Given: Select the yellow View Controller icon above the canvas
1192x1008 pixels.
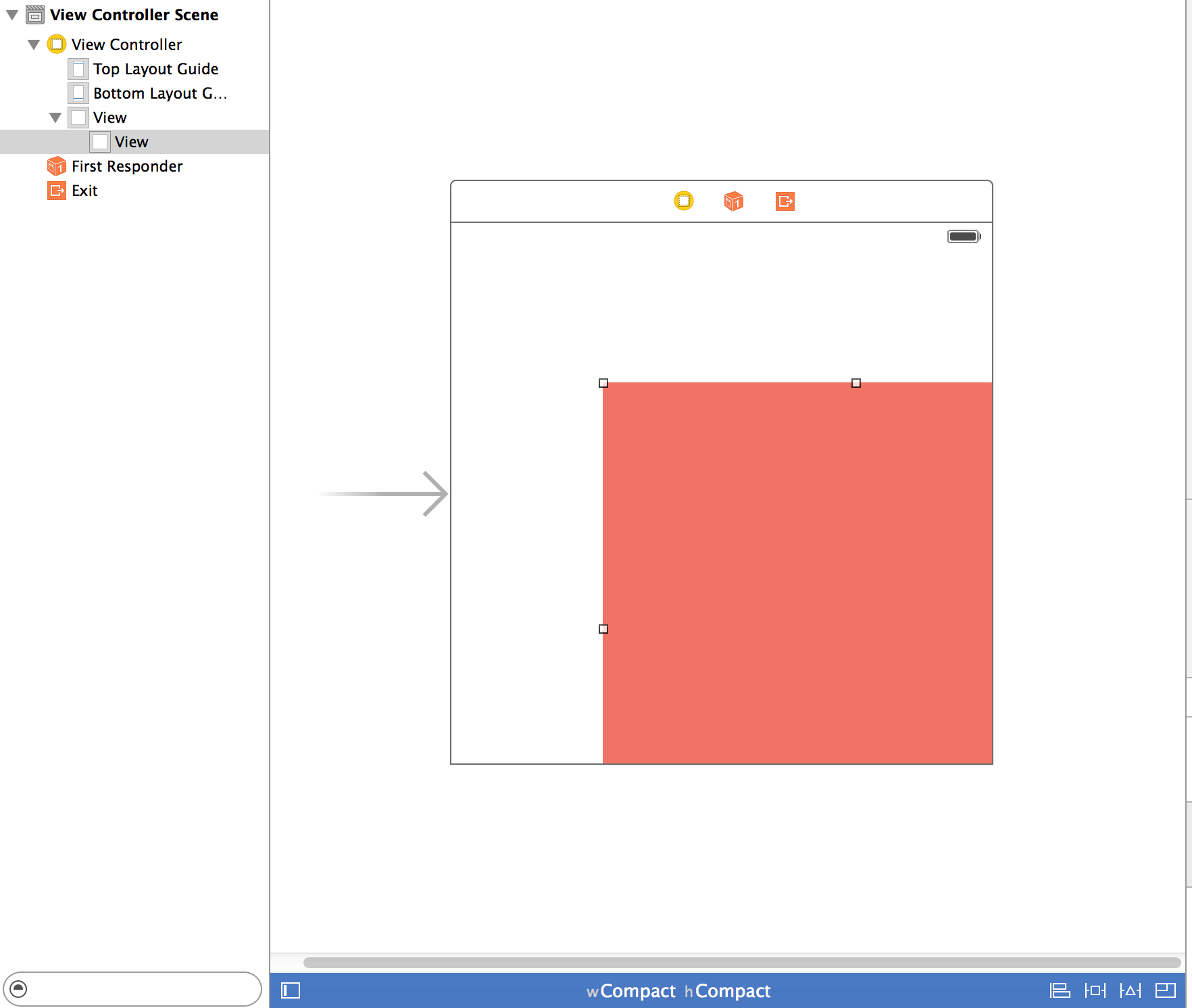Looking at the screenshot, I should (x=685, y=201).
